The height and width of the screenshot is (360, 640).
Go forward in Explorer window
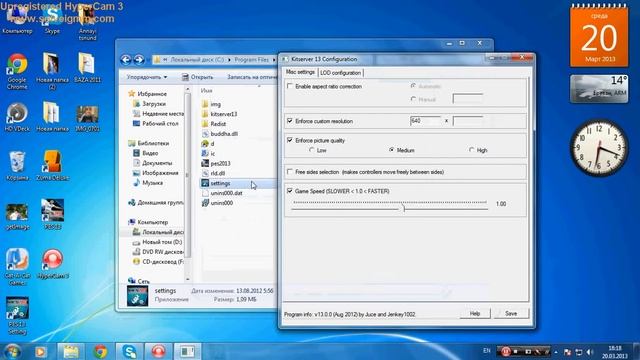click(139, 60)
